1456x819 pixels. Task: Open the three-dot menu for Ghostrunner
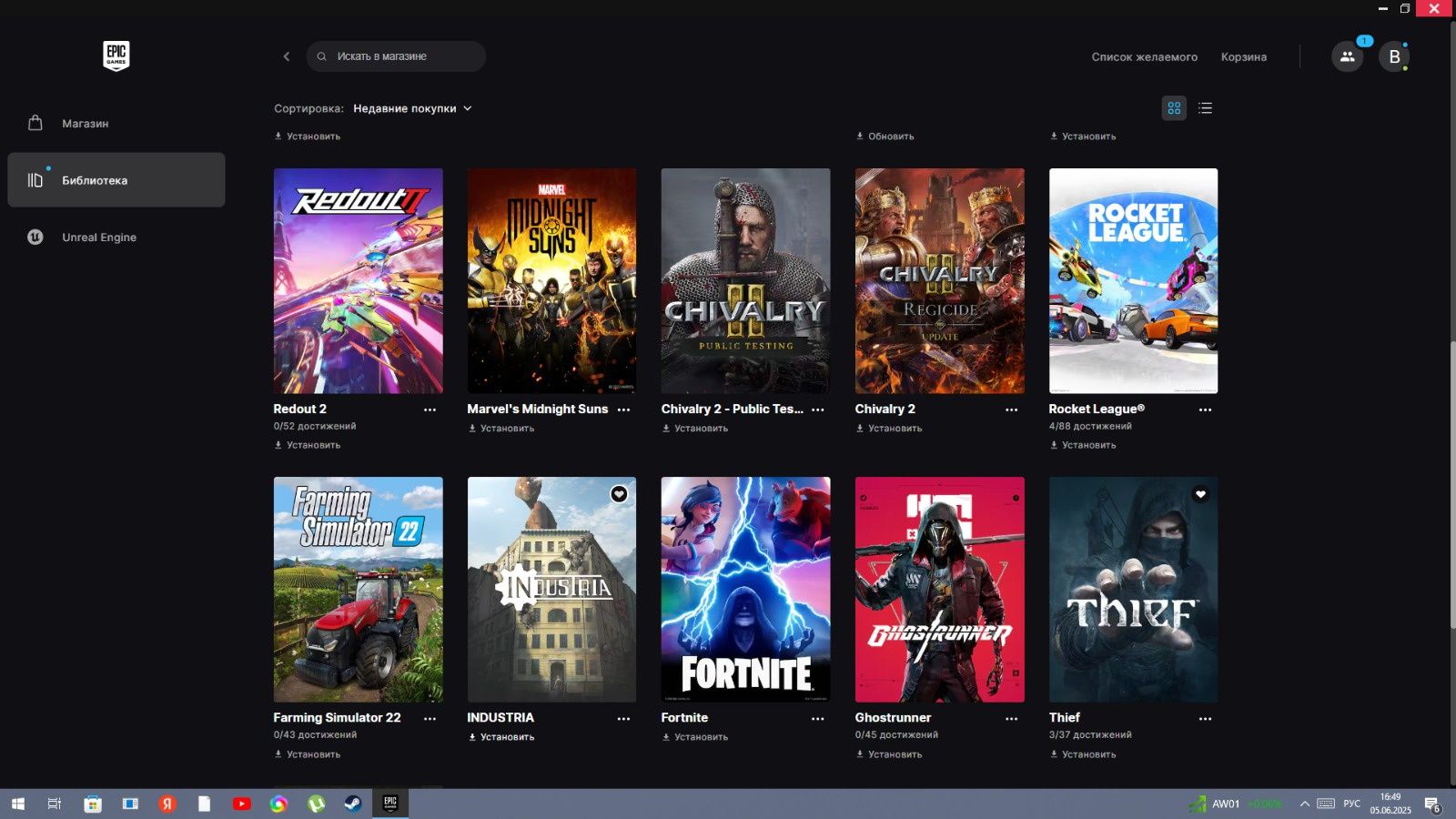tap(1011, 718)
